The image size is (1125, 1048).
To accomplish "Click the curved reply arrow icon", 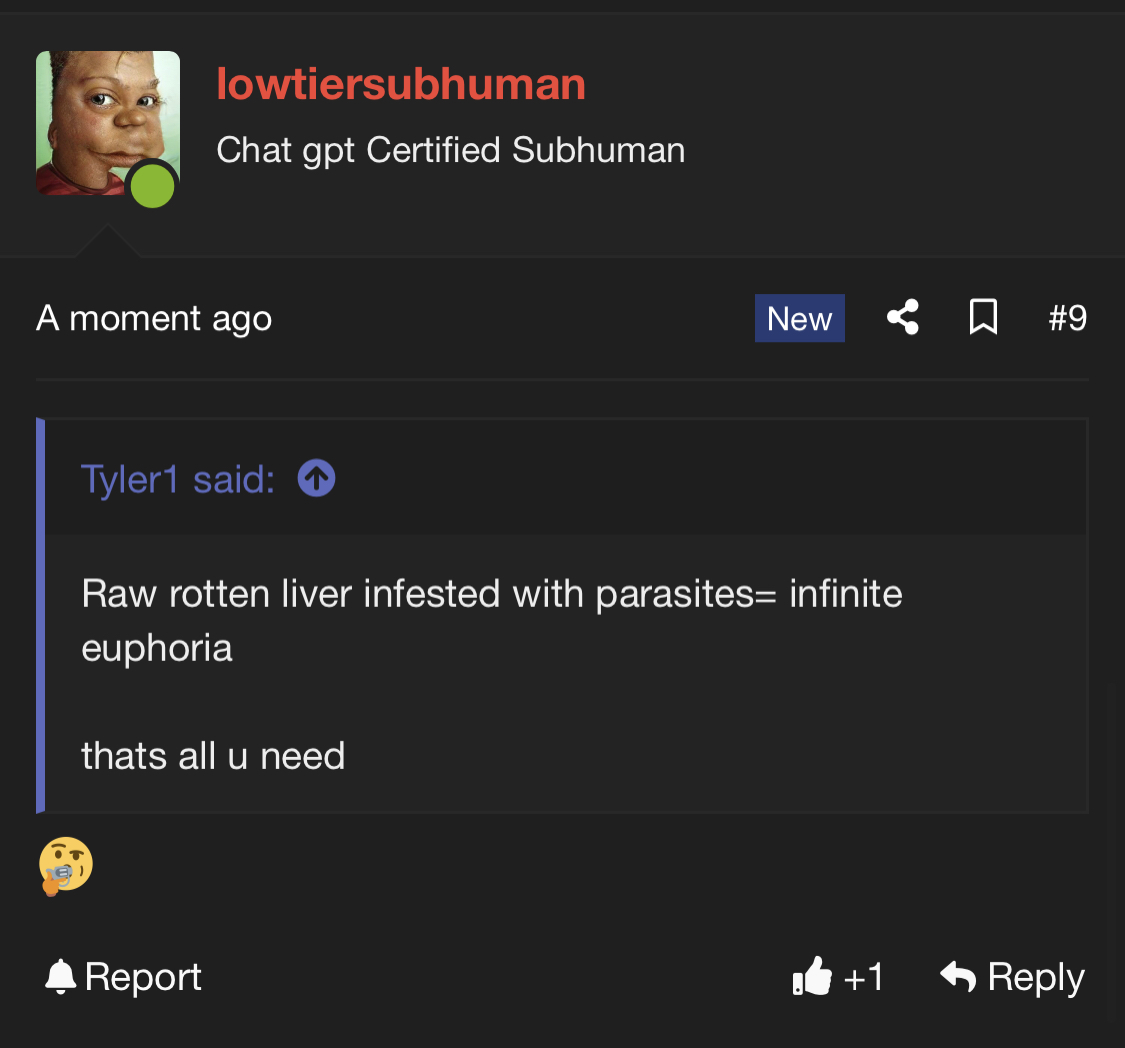I will (x=958, y=976).
